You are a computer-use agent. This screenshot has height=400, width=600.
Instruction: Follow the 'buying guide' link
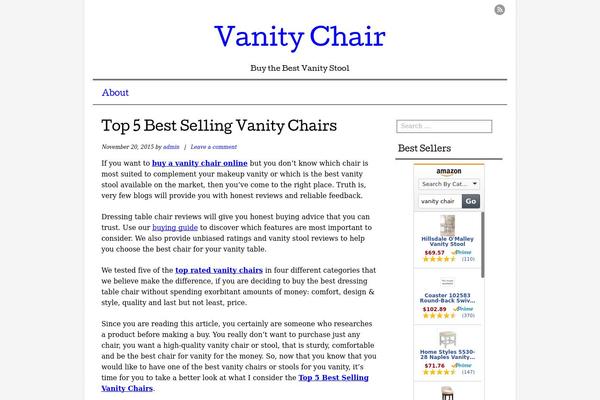coord(175,227)
